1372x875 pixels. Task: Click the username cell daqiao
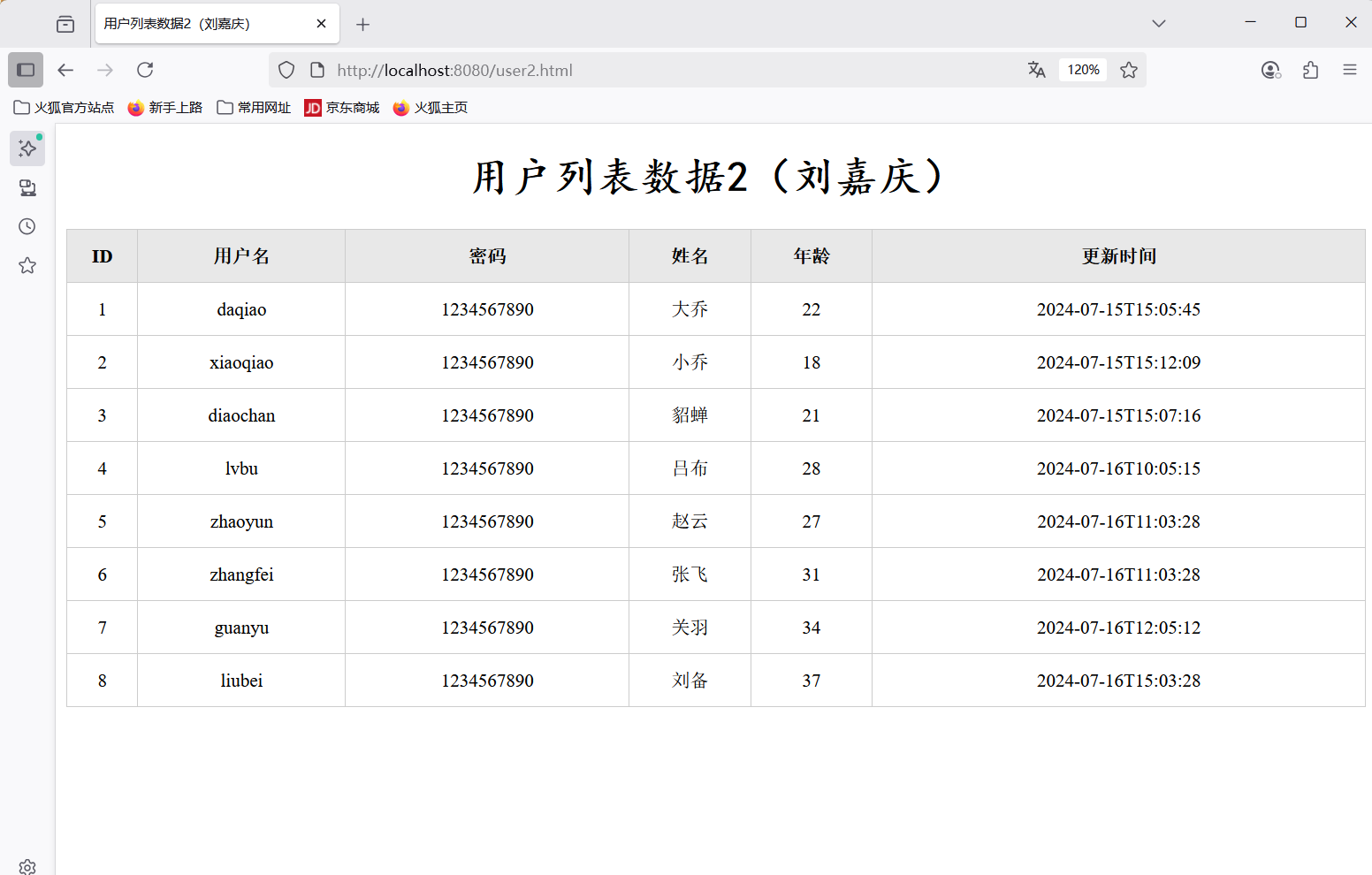(241, 309)
